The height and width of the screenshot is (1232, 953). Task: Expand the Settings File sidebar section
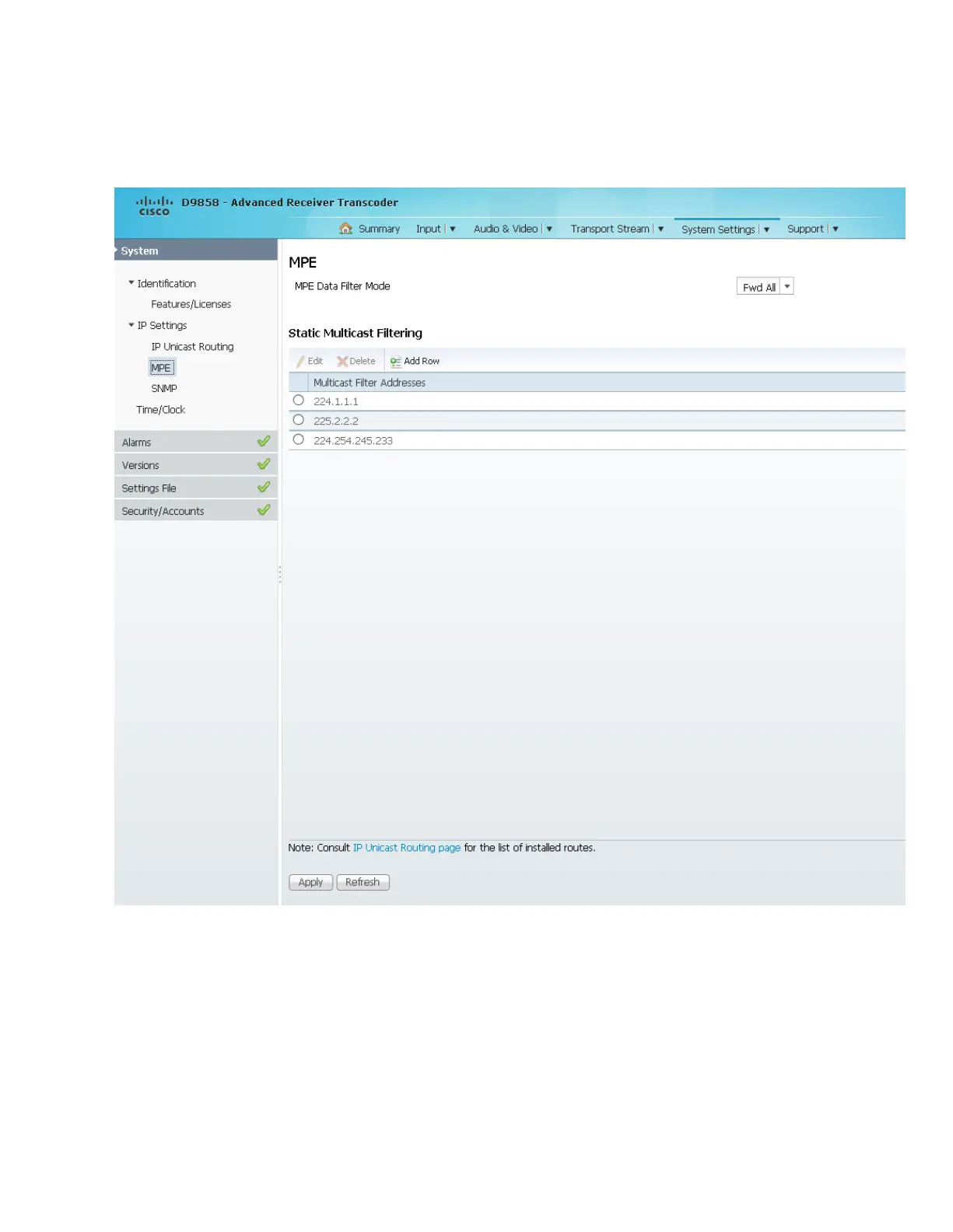click(x=196, y=488)
